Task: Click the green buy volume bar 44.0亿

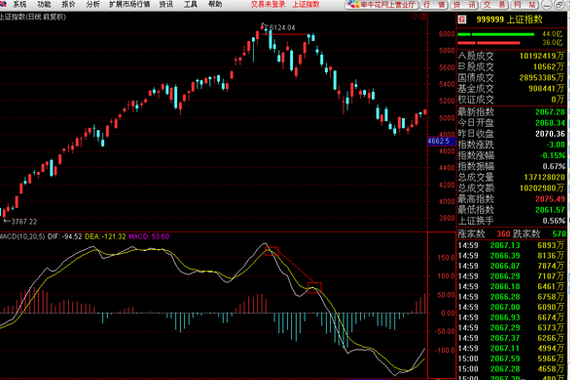Action: 495,34
